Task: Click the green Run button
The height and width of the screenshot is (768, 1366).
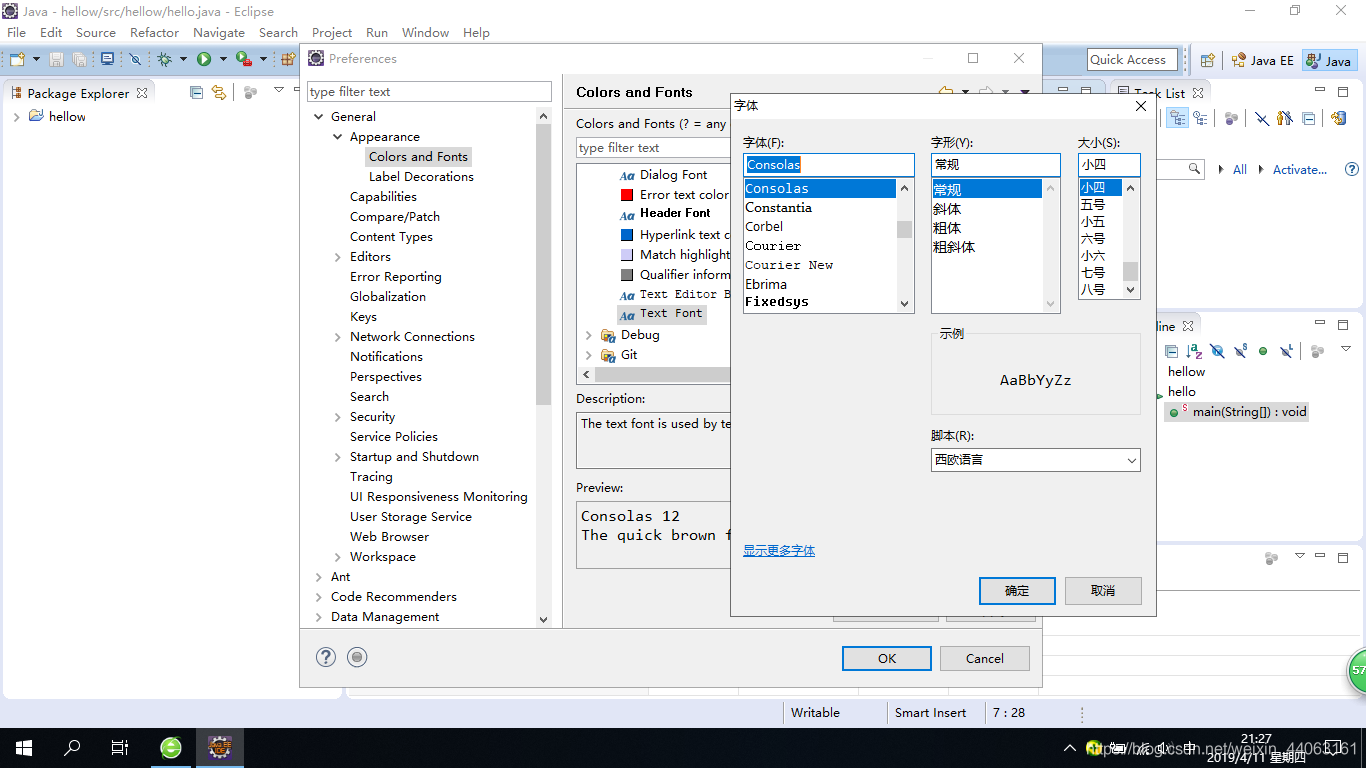Action: pos(204,60)
